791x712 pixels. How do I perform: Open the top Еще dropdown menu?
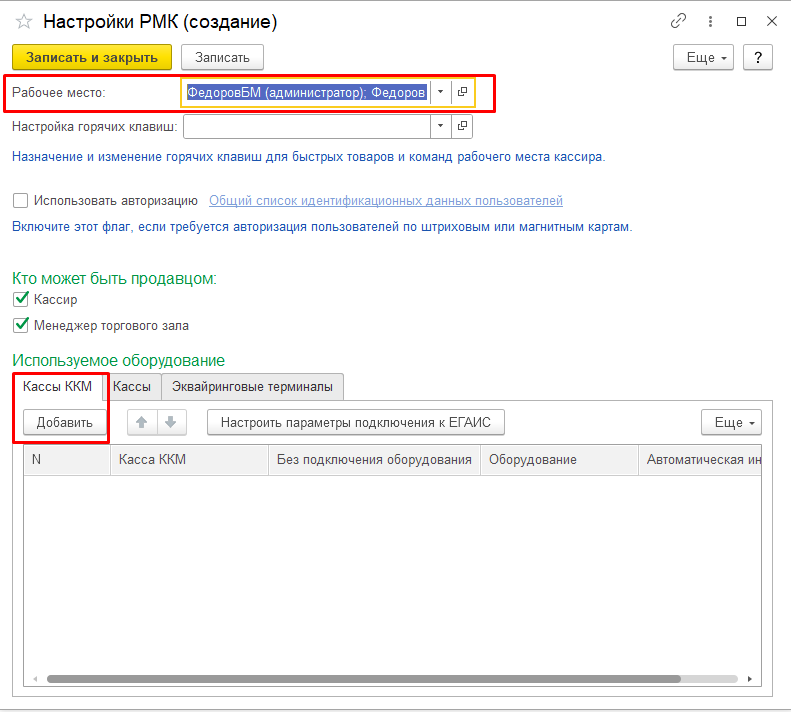[x=704, y=57]
